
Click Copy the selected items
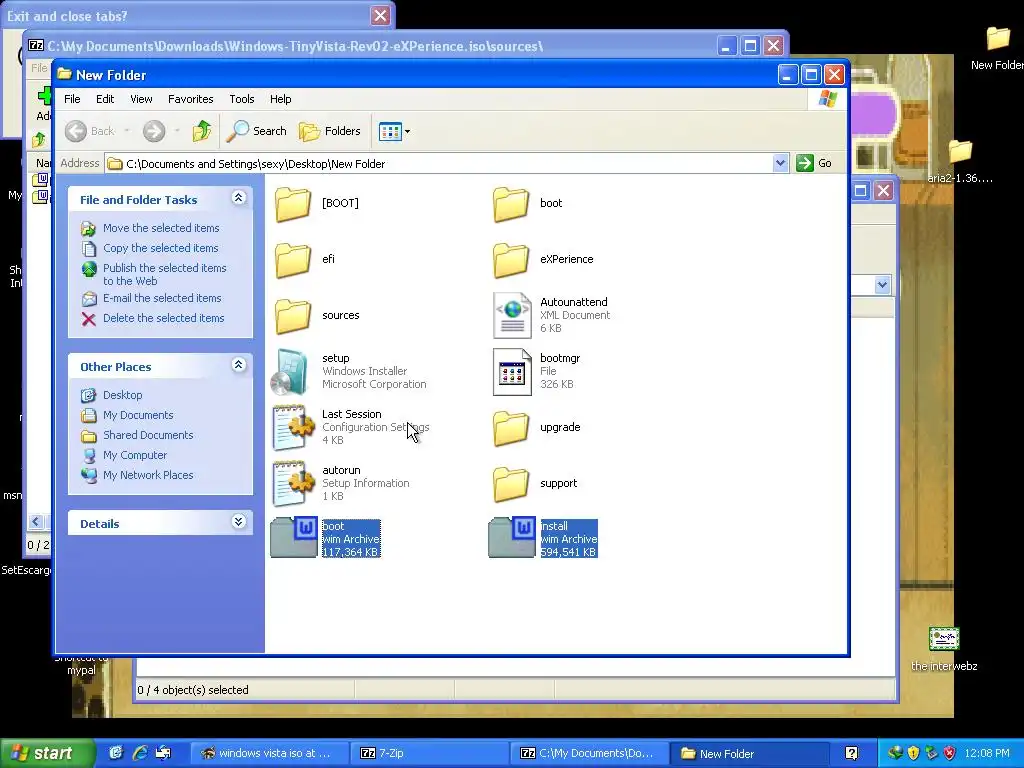[161, 248]
